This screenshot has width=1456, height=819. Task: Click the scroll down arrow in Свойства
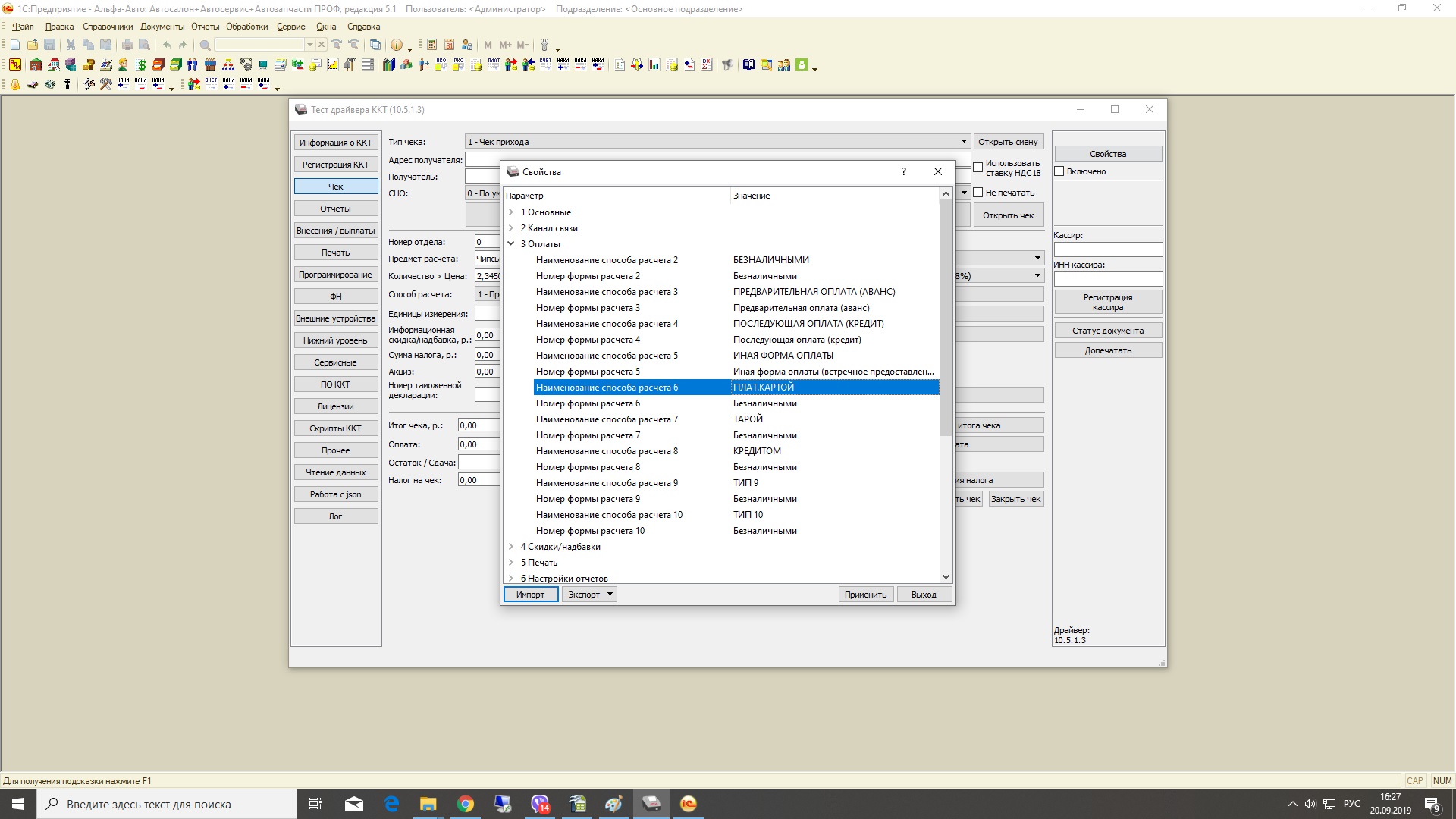pyautogui.click(x=946, y=577)
